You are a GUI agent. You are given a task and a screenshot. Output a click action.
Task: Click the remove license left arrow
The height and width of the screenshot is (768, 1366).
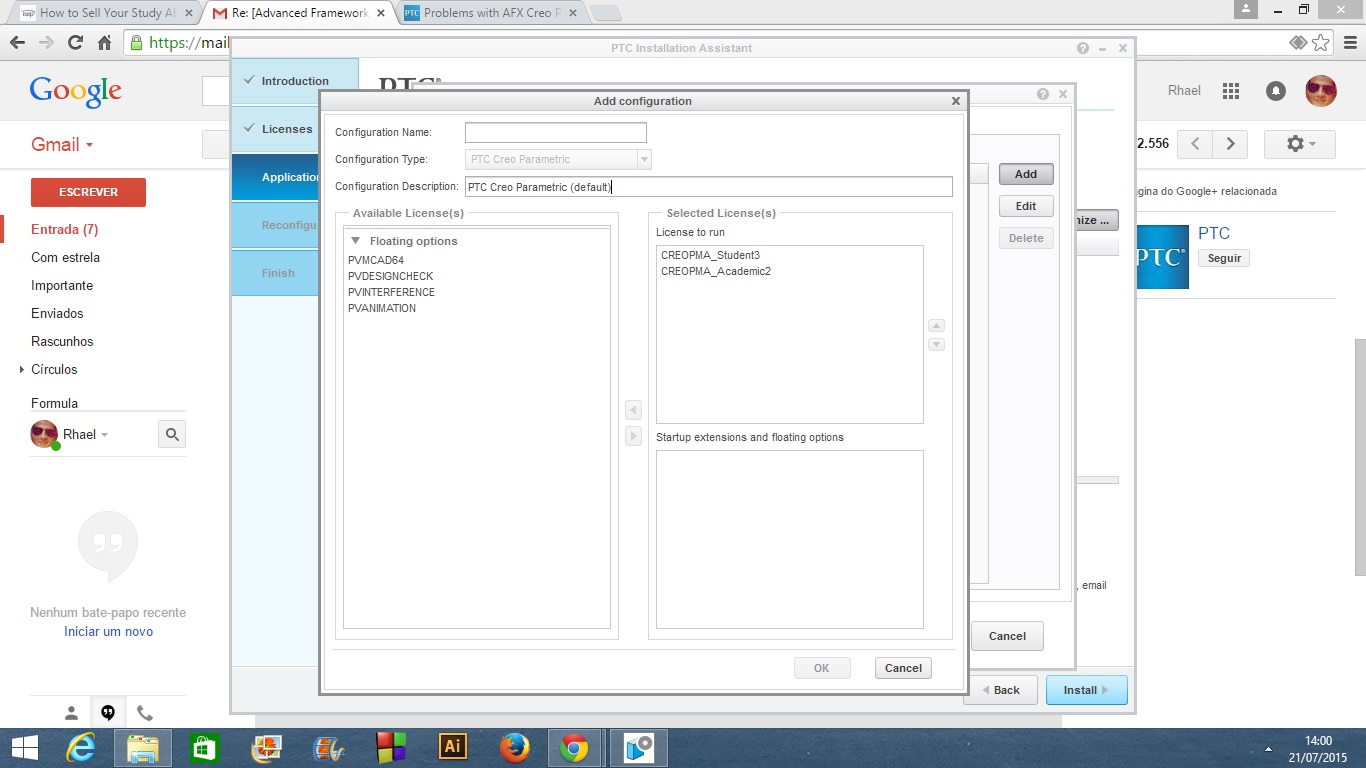pyautogui.click(x=633, y=410)
